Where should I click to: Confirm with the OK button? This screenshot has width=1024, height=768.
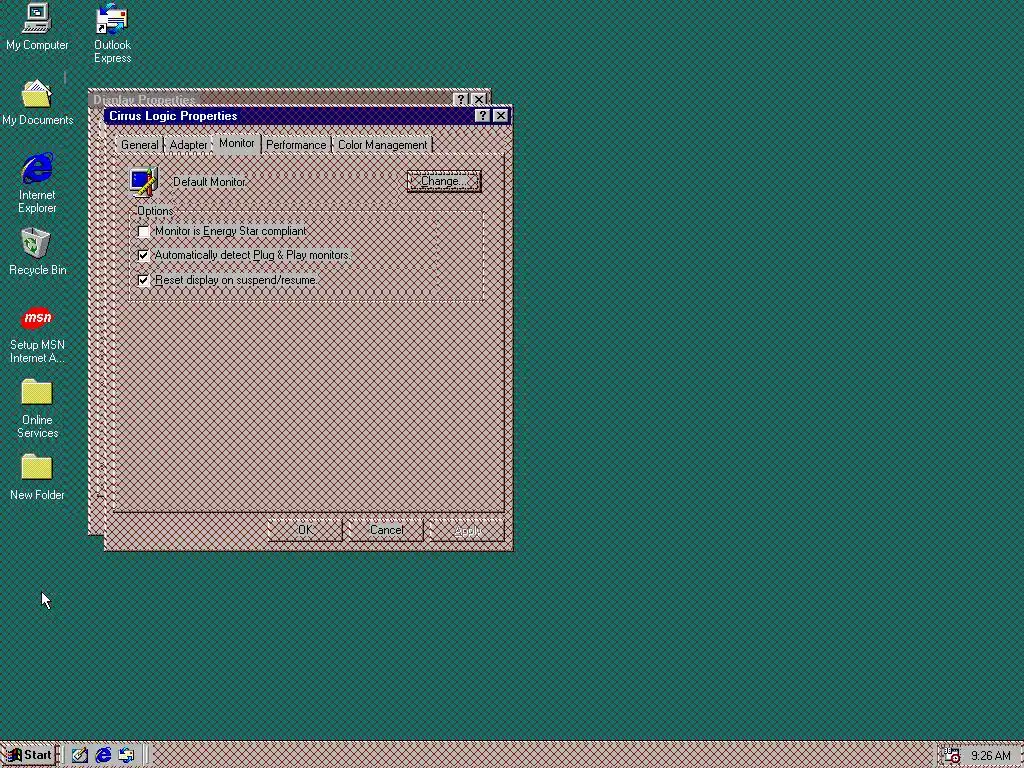click(305, 530)
